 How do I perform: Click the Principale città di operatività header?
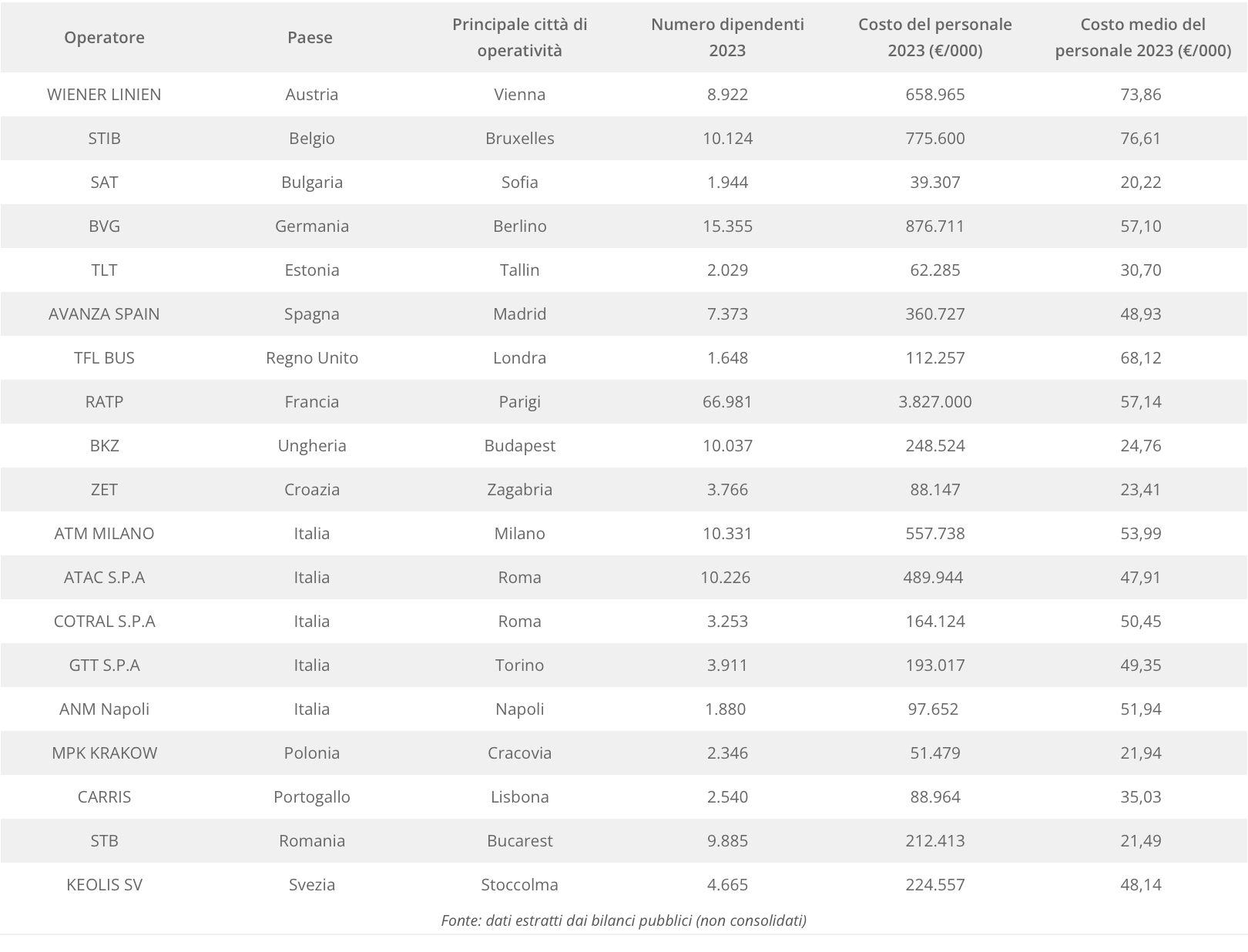click(x=519, y=37)
